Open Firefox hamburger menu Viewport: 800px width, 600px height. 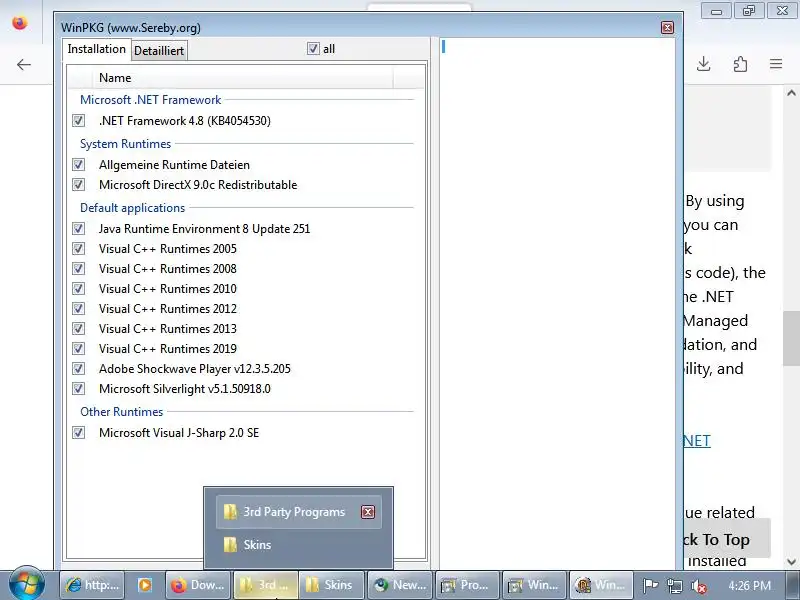click(x=776, y=64)
